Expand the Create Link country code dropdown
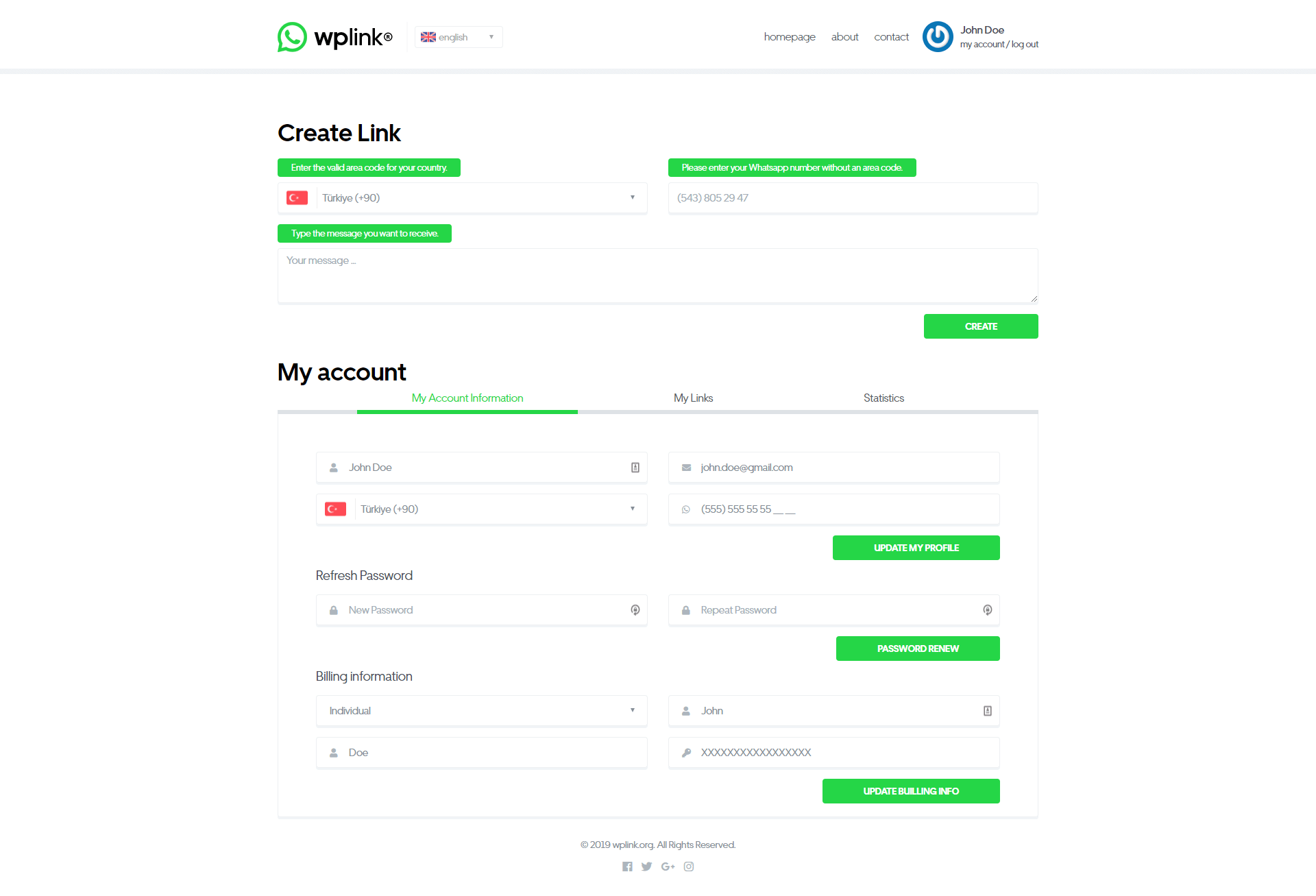The image size is (1316, 896). coord(463,198)
